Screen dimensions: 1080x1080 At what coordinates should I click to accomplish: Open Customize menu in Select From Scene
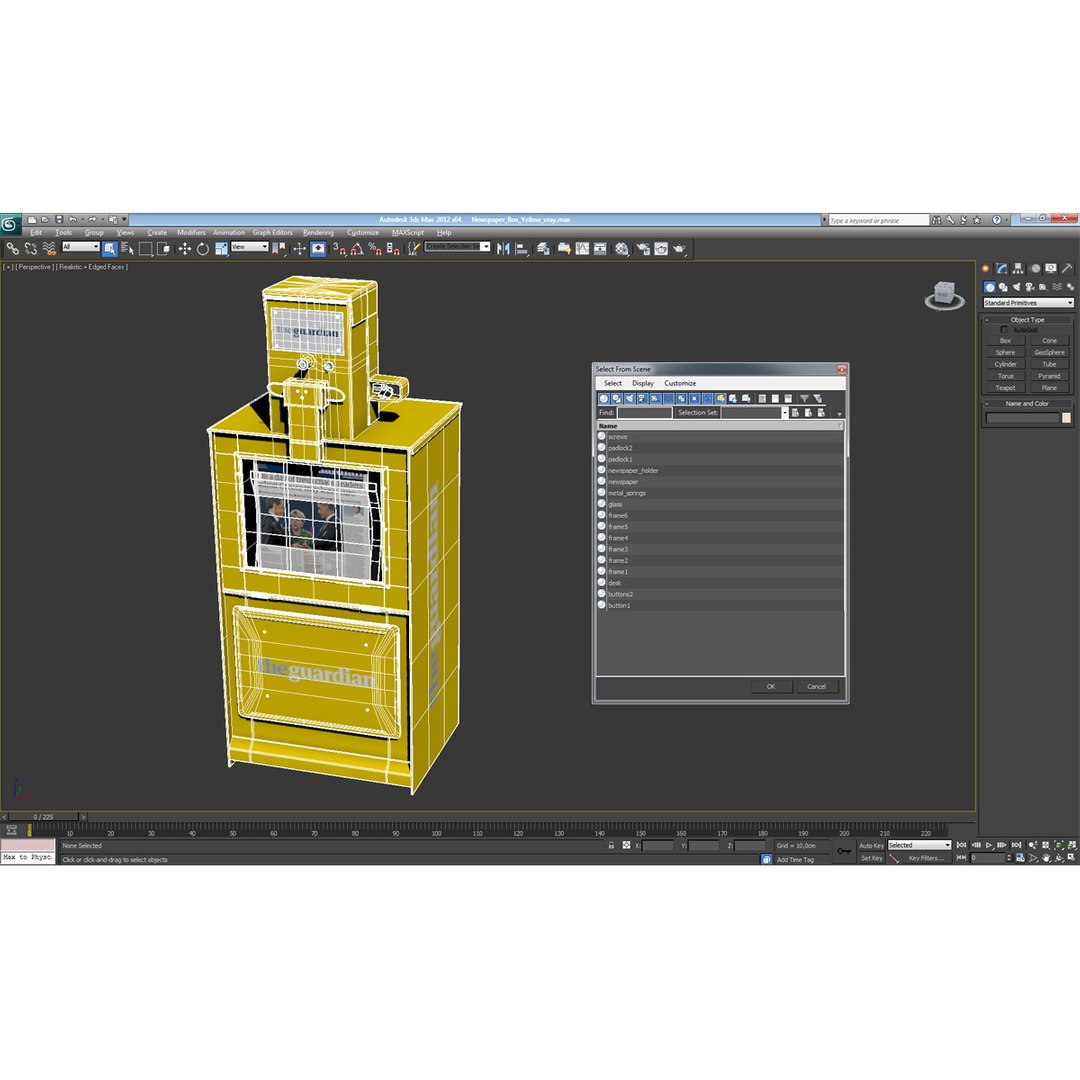pos(680,383)
